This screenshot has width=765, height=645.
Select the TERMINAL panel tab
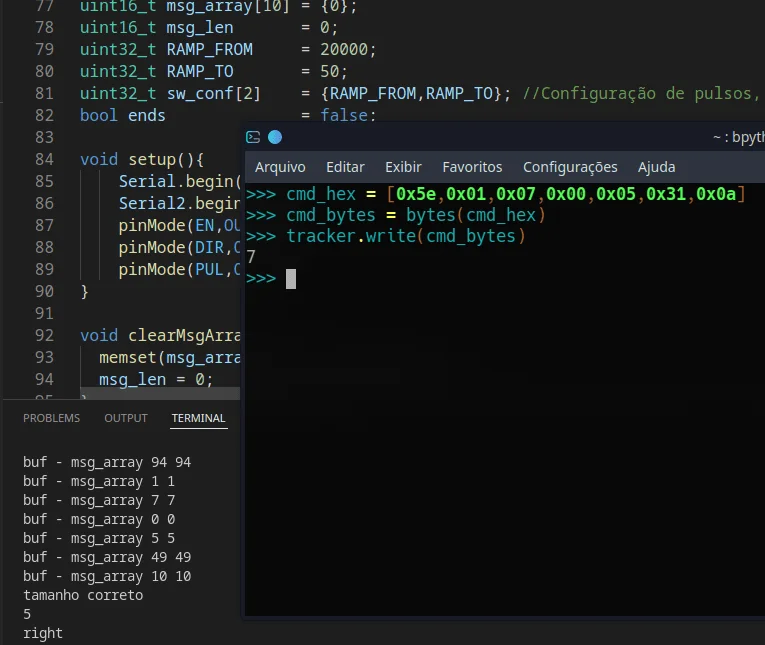tap(199, 418)
